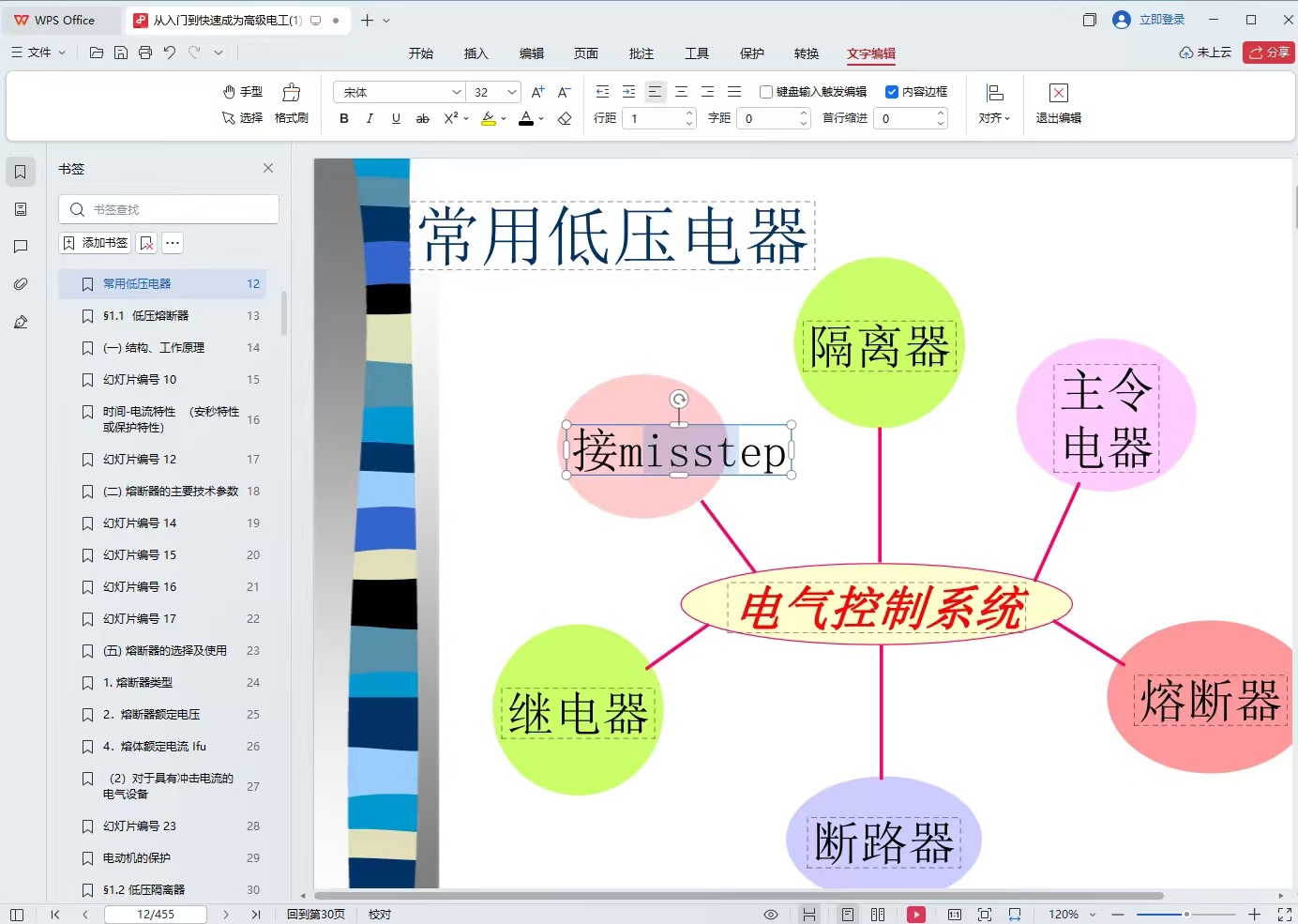Increase font size with A+ icon

[537, 92]
